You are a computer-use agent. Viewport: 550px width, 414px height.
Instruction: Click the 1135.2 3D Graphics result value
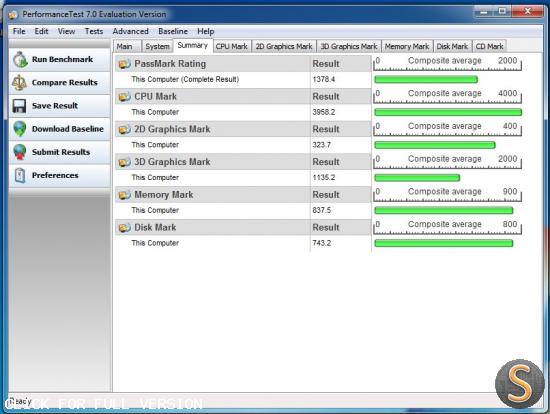323,178
